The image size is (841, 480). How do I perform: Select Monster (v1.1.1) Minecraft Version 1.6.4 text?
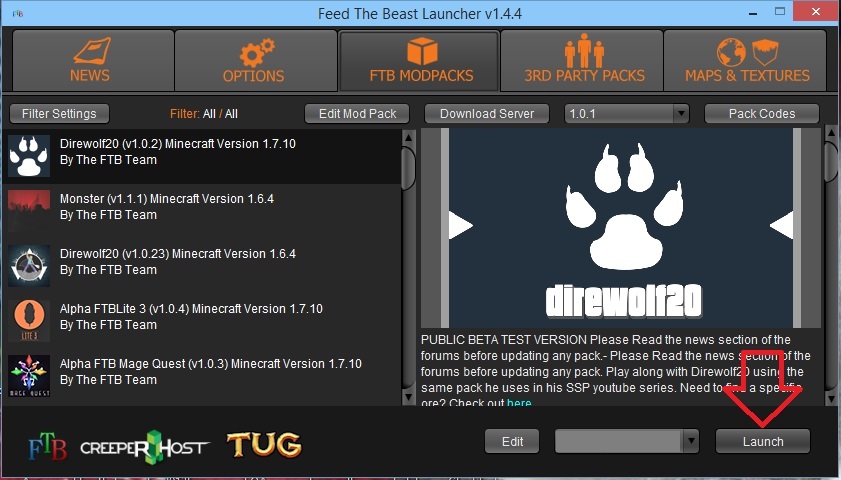167,199
